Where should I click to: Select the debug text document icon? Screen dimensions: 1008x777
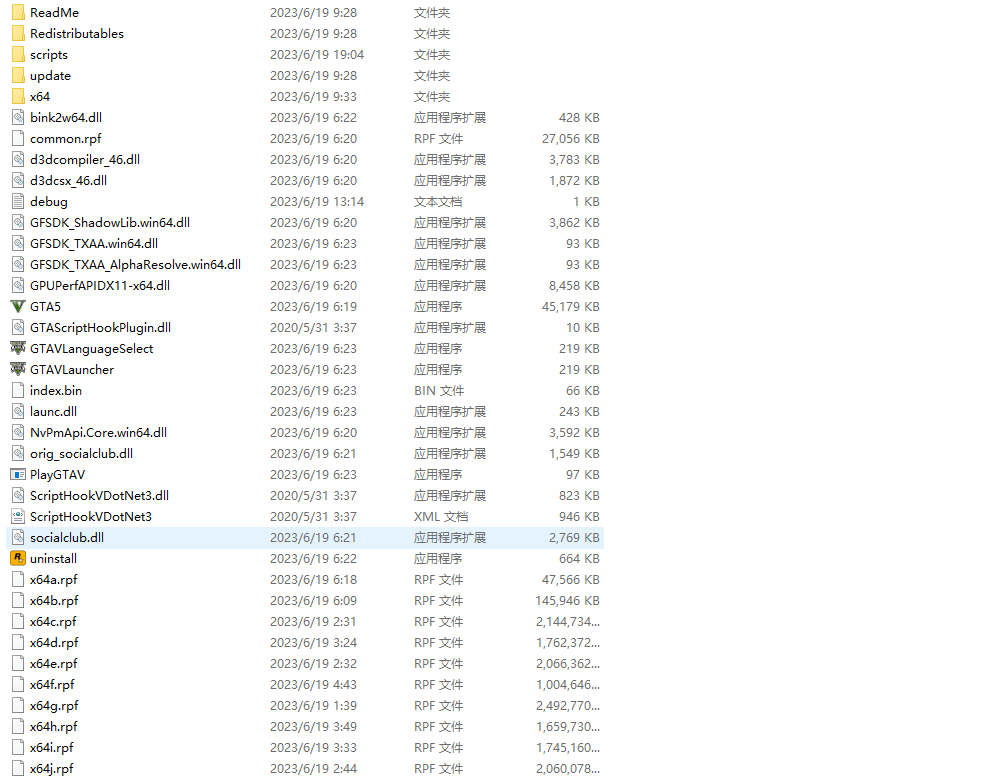click(18, 201)
